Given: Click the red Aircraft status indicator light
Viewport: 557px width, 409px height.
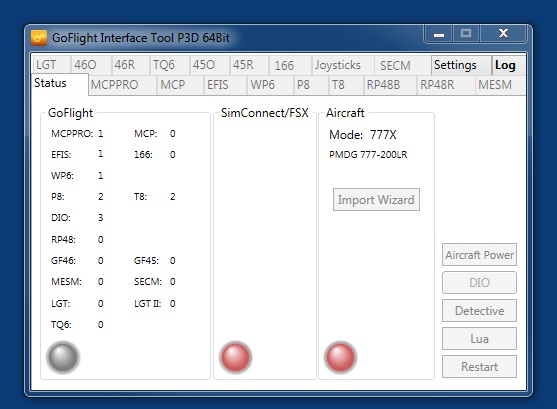Looking at the screenshot, I should click(x=340, y=357).
